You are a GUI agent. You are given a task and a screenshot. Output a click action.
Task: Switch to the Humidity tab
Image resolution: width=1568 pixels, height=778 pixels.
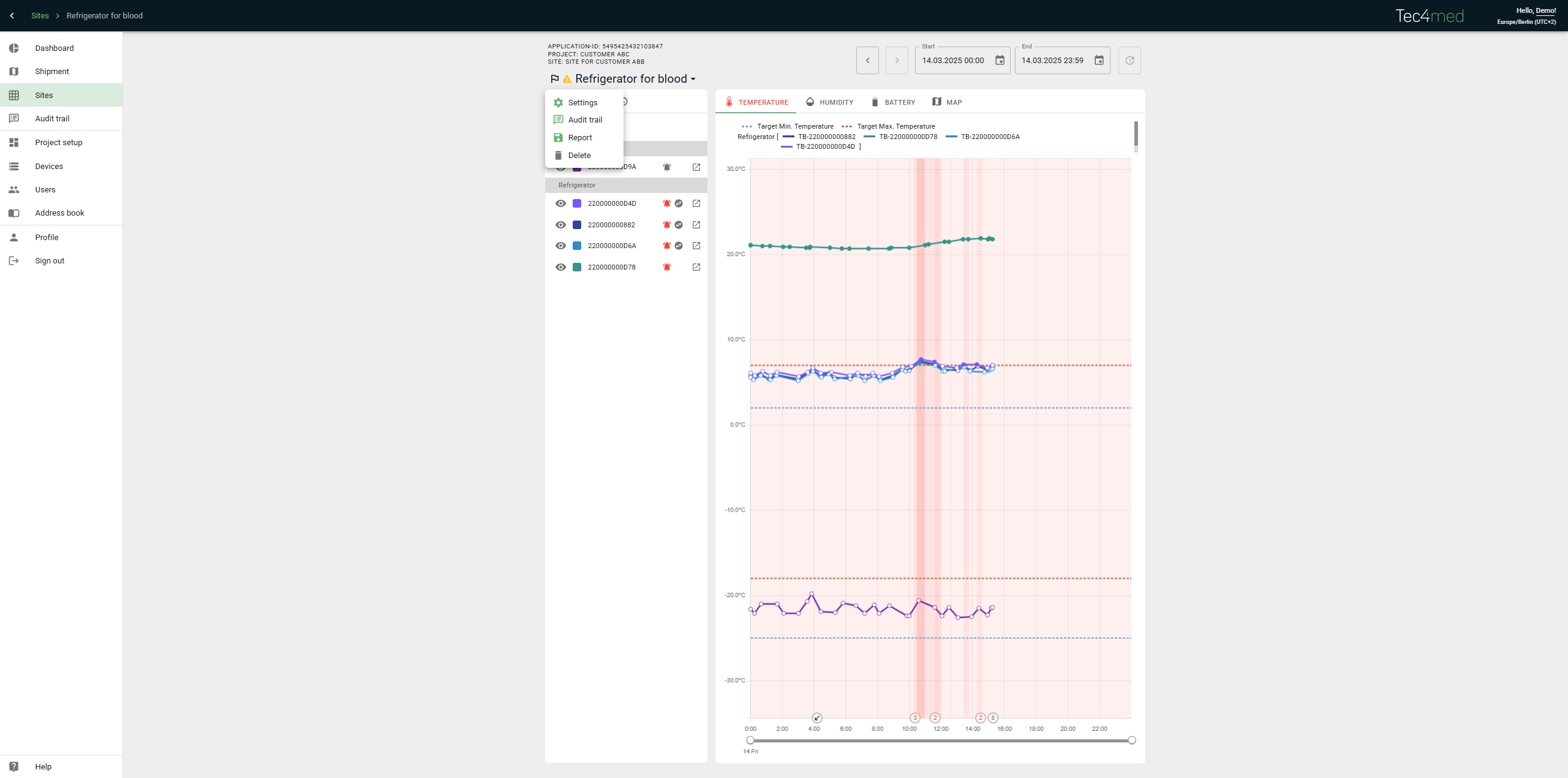[829, 102]
